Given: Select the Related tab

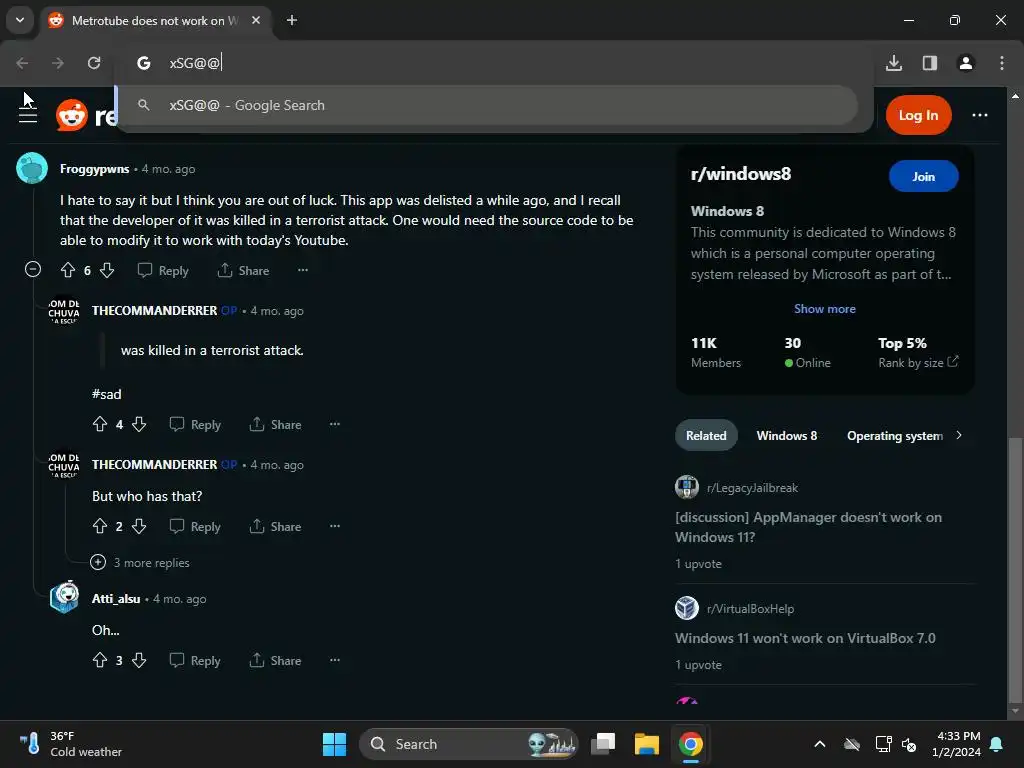Looking at the screenshot, I should tap(706, 436).
